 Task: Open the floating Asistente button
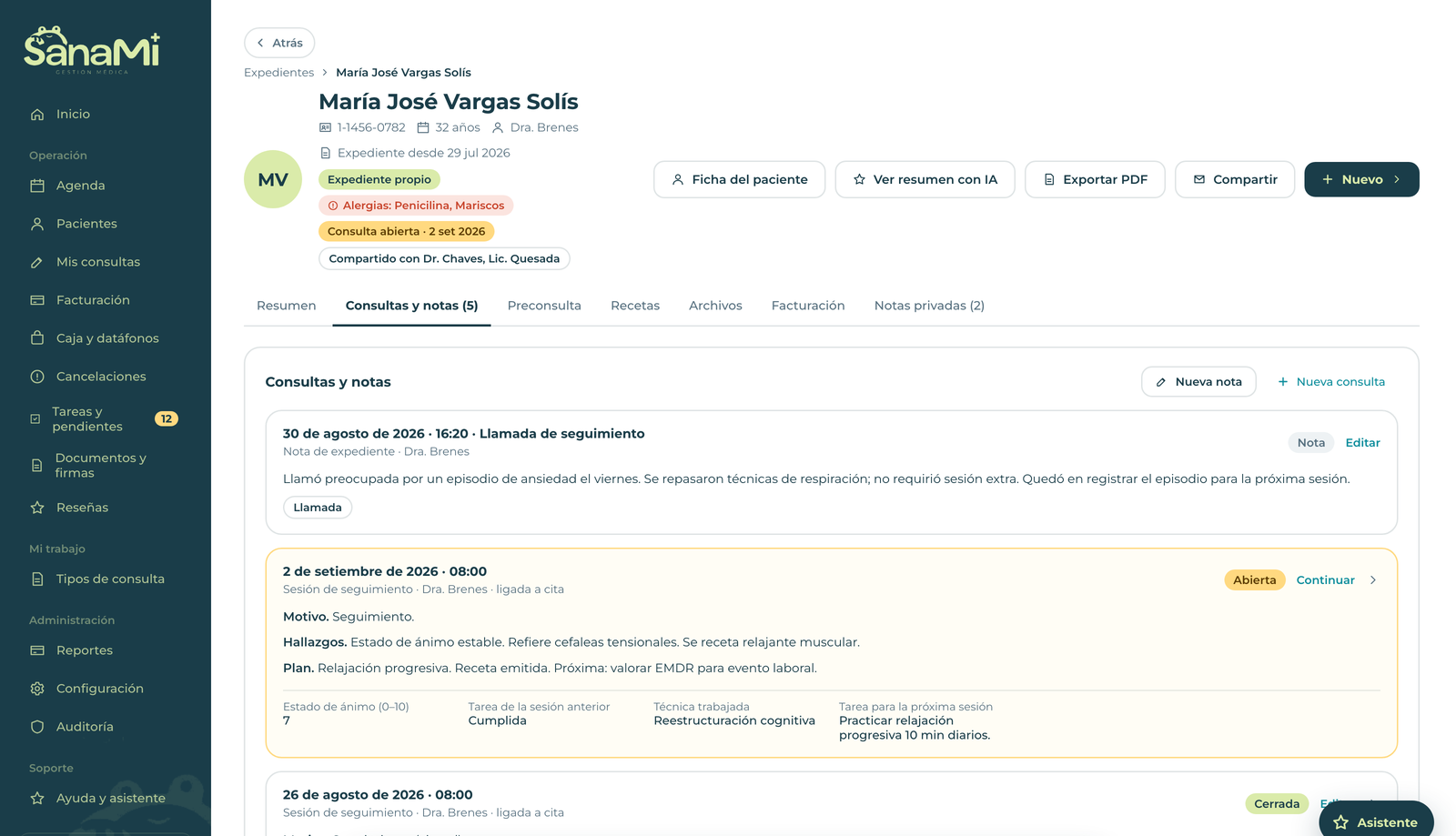click(x=1376, y=821)
